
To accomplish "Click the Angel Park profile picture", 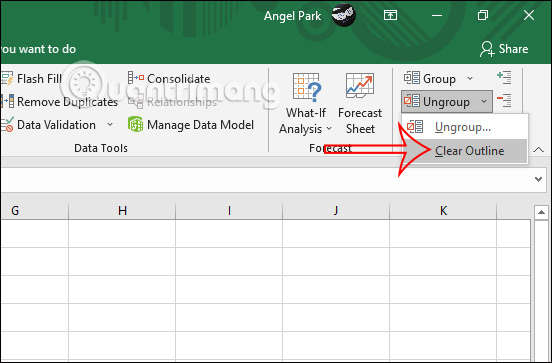I will pyautogui.click(x=344, y=15).
